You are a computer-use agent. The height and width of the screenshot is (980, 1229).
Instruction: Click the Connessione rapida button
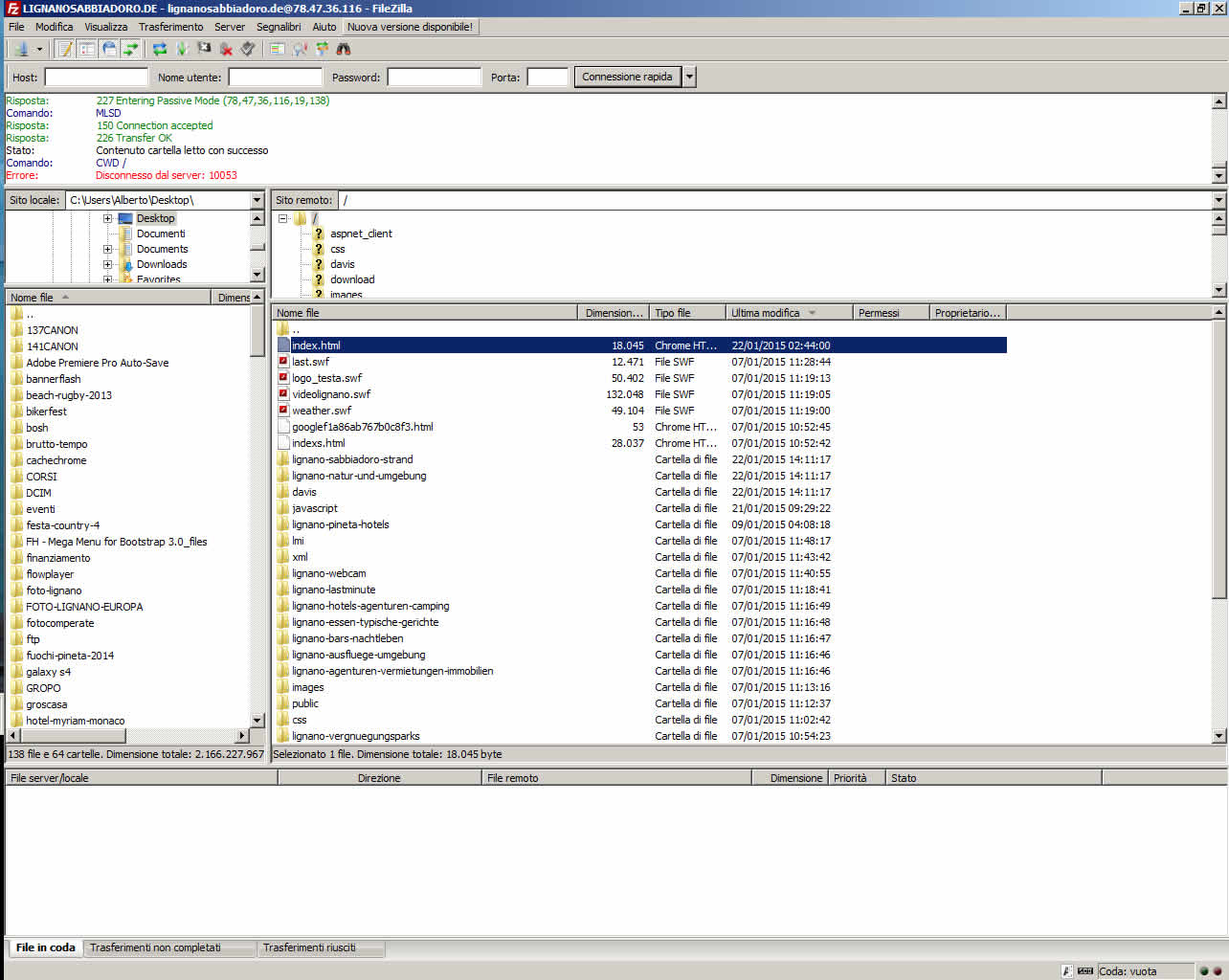click(x=627, y=77)
